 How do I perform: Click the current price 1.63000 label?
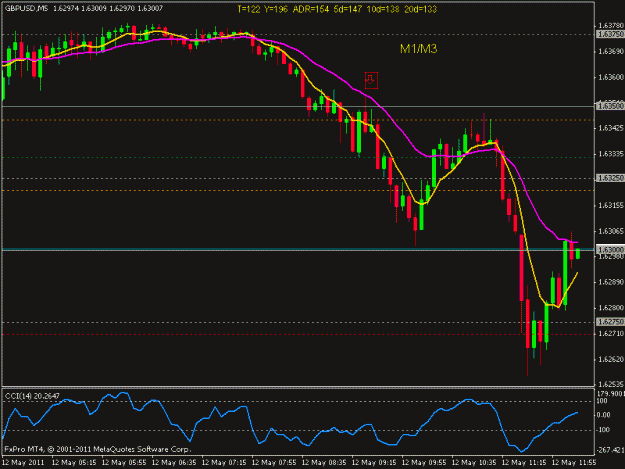610,249
